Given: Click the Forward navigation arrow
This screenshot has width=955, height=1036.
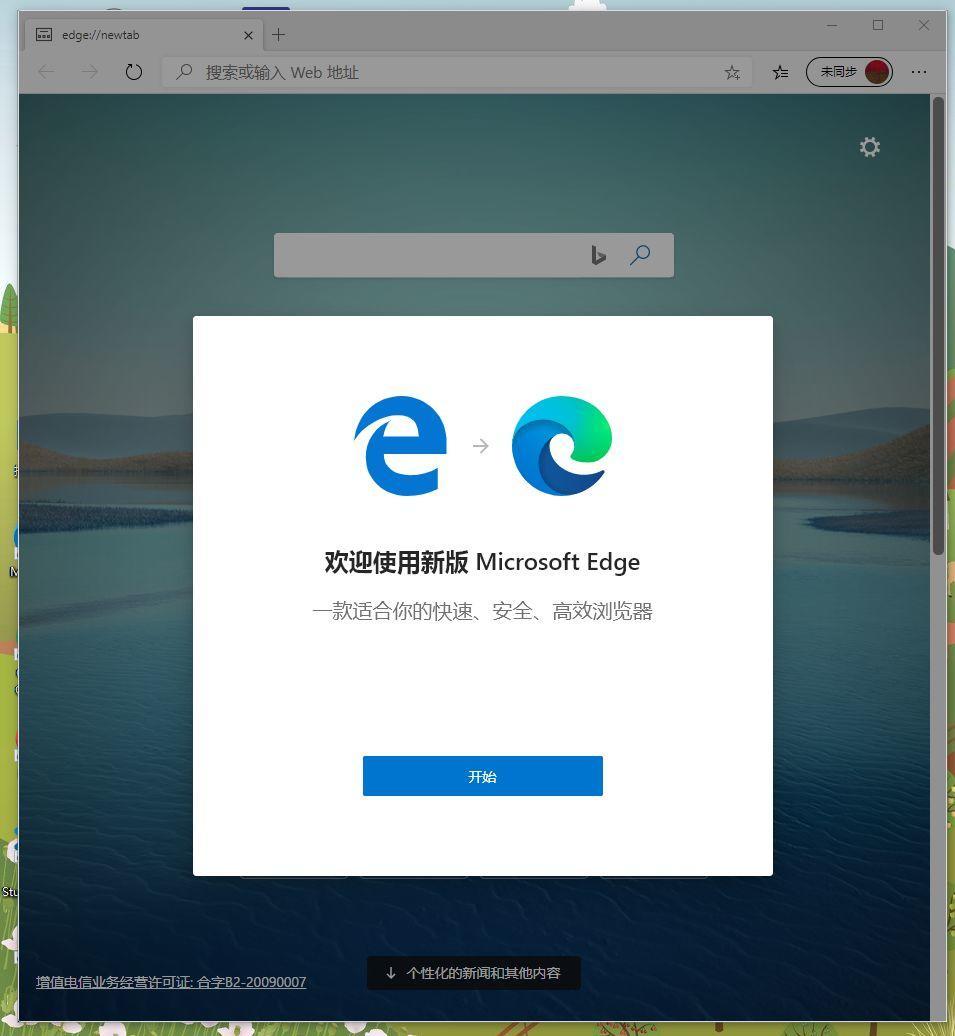Looking at the screenshot, I should pos(90,72).
